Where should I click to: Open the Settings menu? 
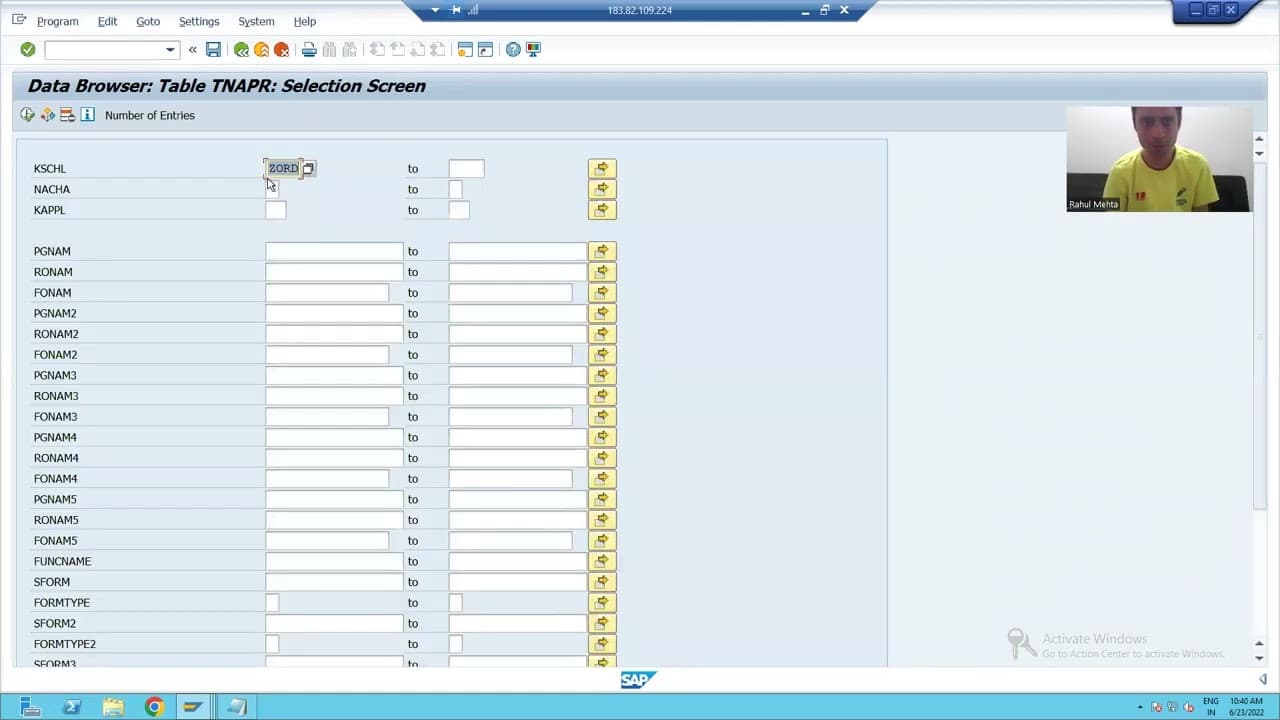(199, 21)
